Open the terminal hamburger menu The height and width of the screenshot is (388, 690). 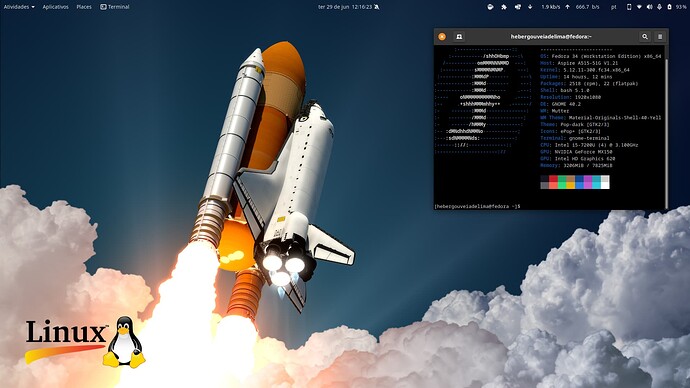tap(660, 37)
